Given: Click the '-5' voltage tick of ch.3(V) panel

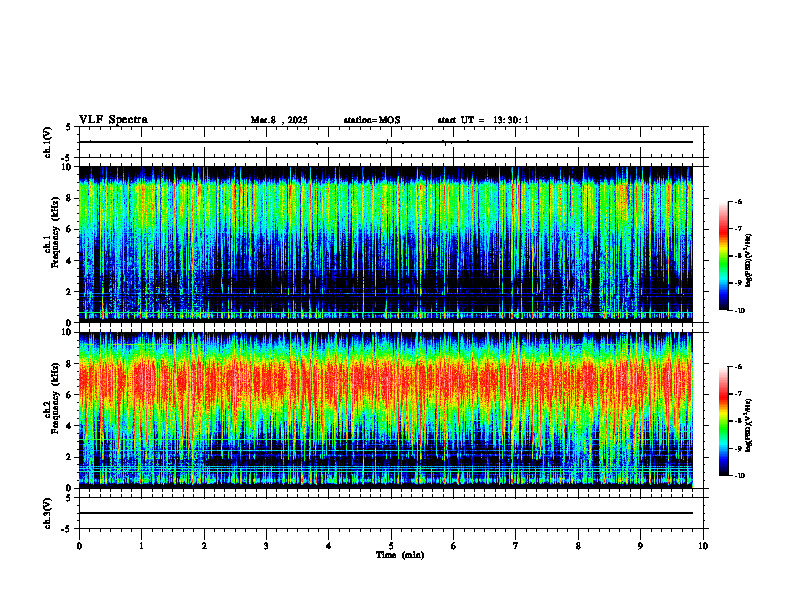Looking at the screenshot, I should click(67, 529).
